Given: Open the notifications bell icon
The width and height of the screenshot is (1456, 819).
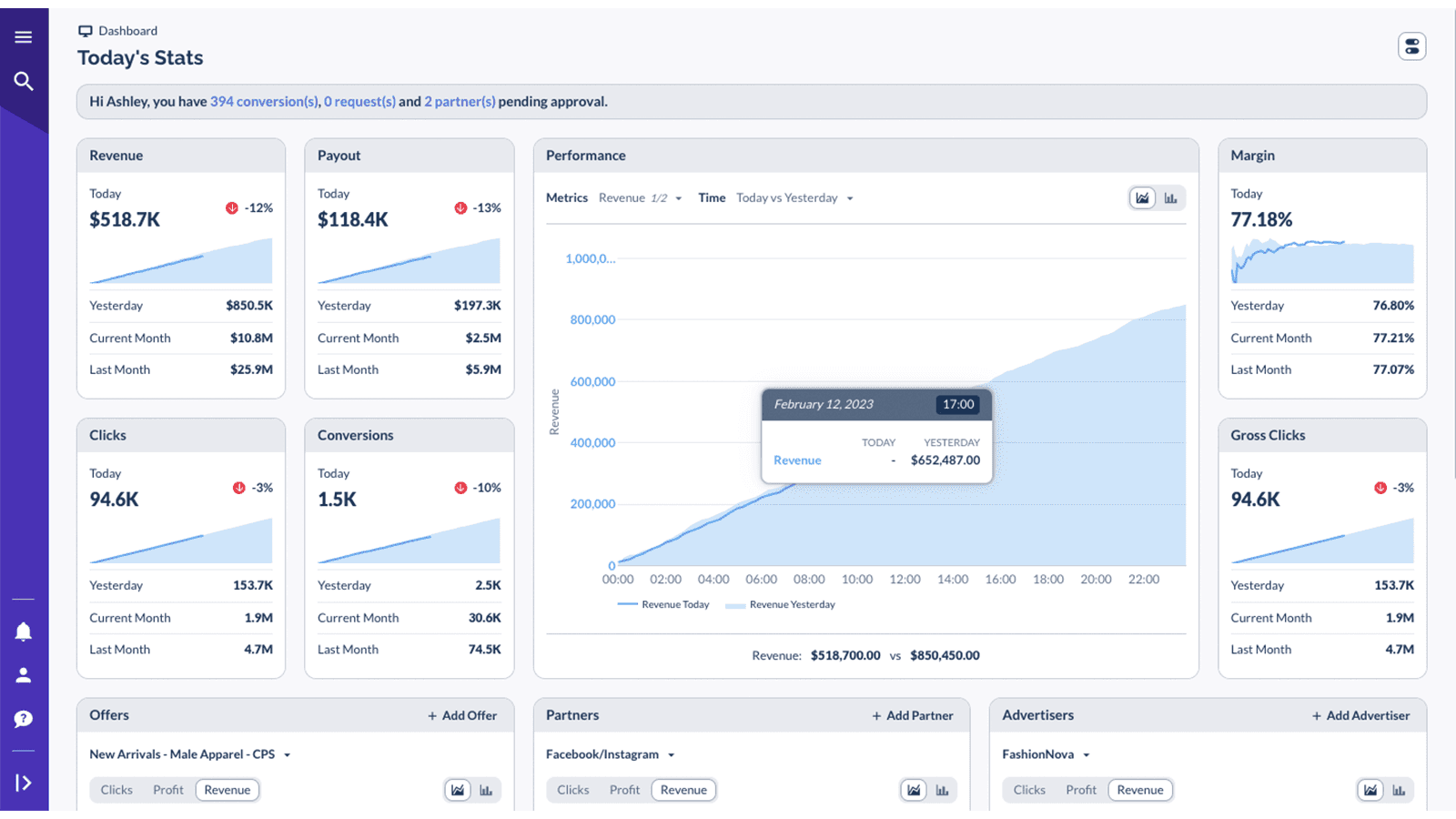Looking at the screenshot, I should pos(23,632).
